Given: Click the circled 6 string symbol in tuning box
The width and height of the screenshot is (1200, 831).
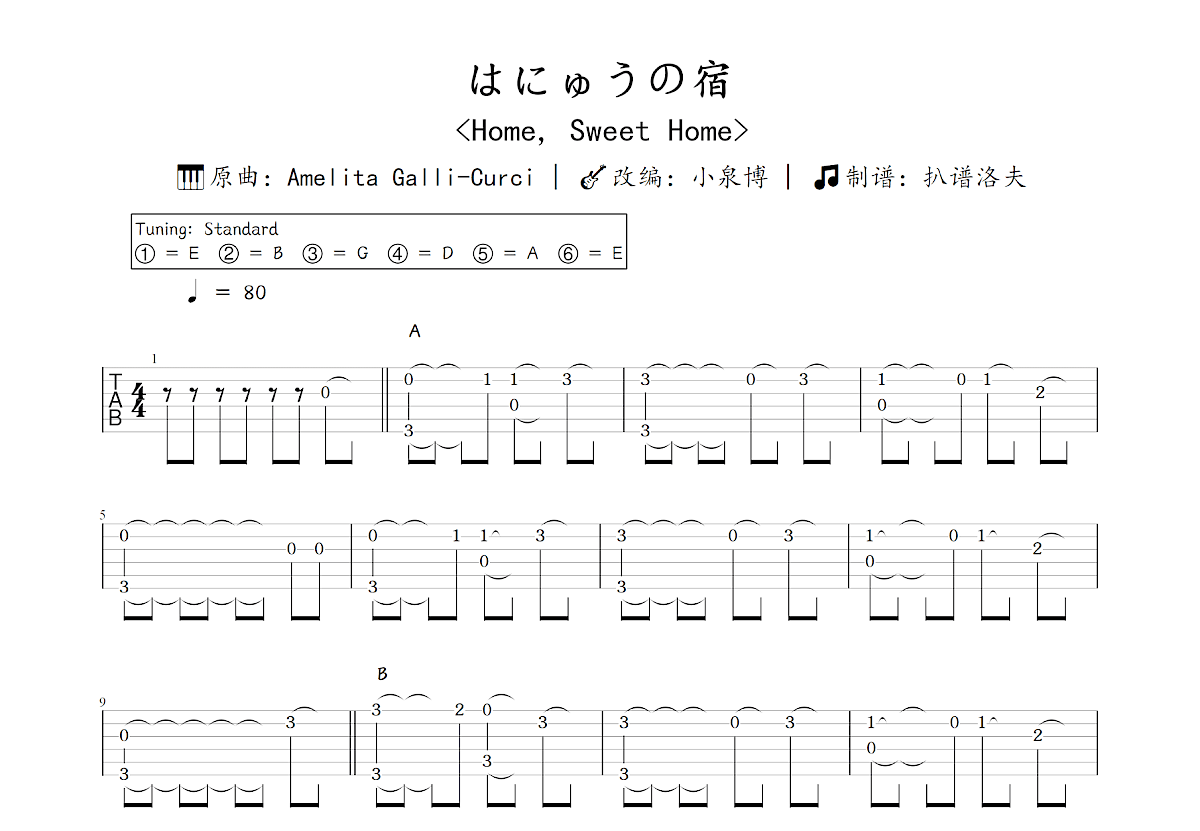Looking at the screenshot, I should click(568, 254).
